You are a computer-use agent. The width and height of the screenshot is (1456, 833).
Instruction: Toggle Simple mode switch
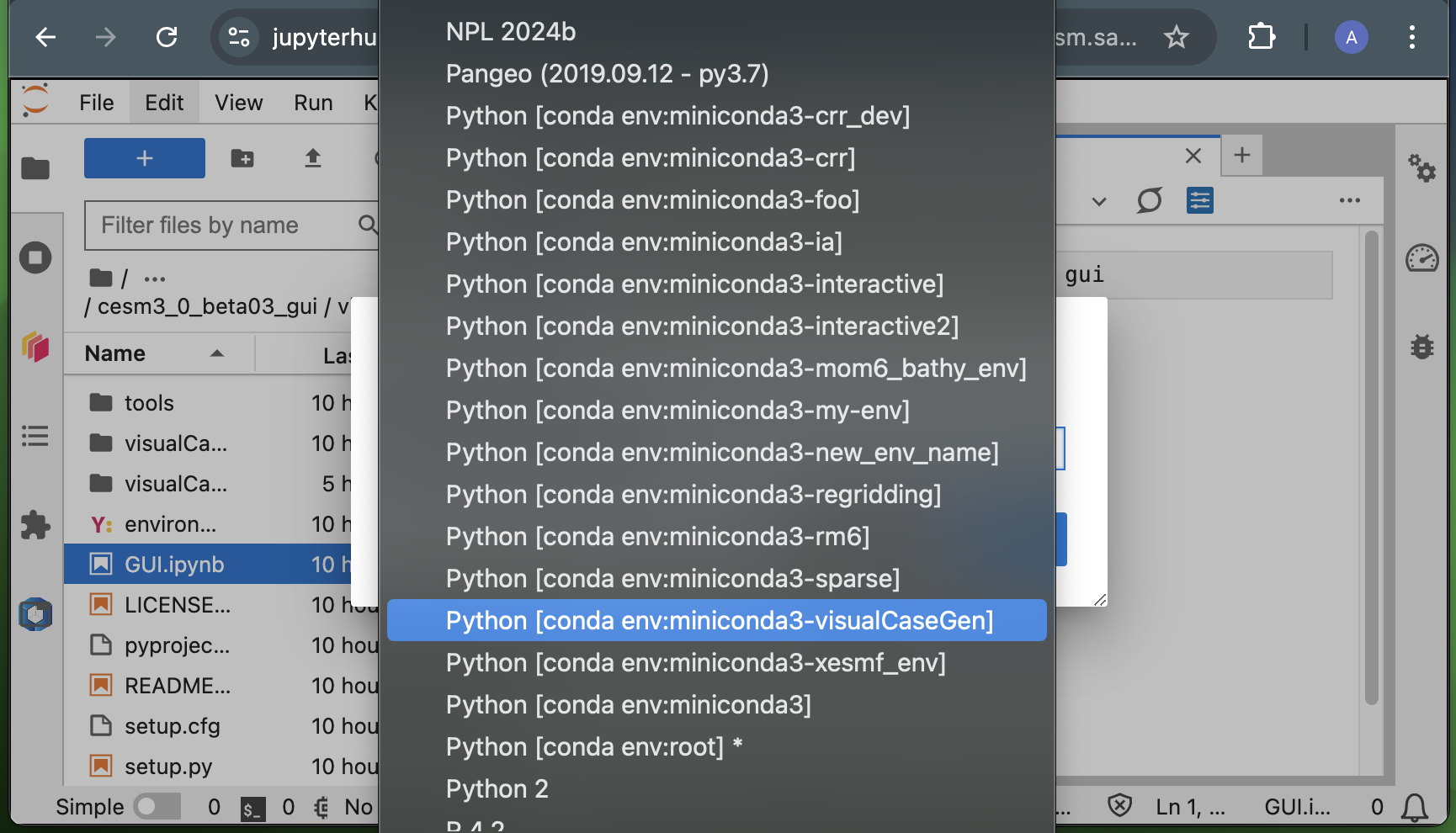(157, 806)
